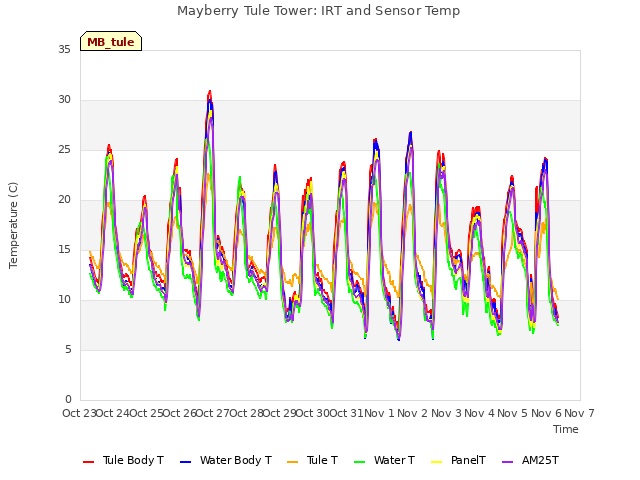
Task: Click the 'Nov 3' x-axis tick label
Action: coord(446,413)
